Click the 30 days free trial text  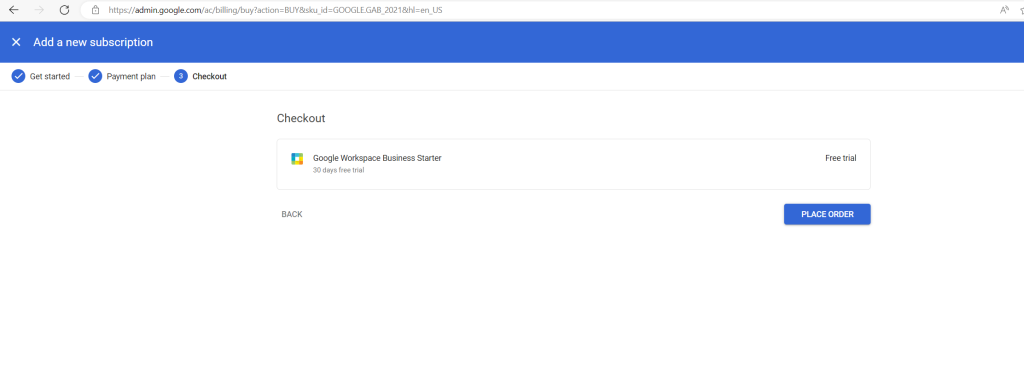[x=338, y=170]
